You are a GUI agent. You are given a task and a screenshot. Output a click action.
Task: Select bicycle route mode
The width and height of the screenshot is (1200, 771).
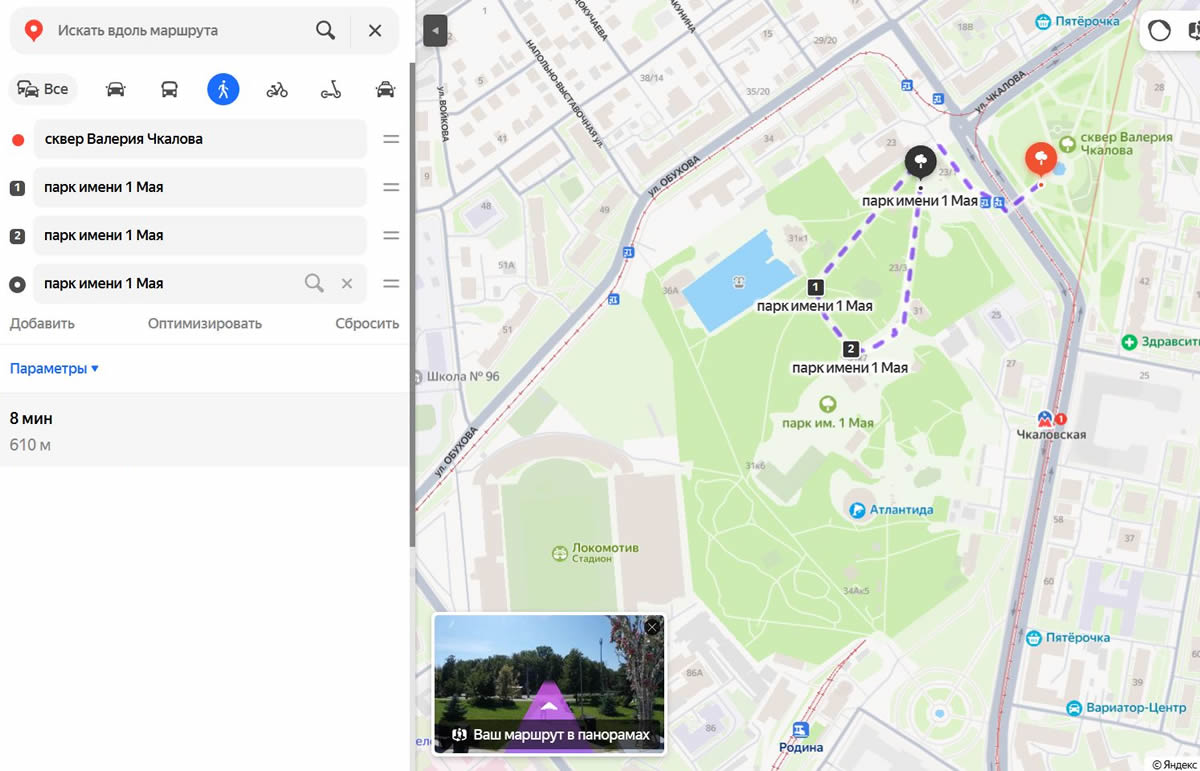pyautogui.click(x=277, y=89)
